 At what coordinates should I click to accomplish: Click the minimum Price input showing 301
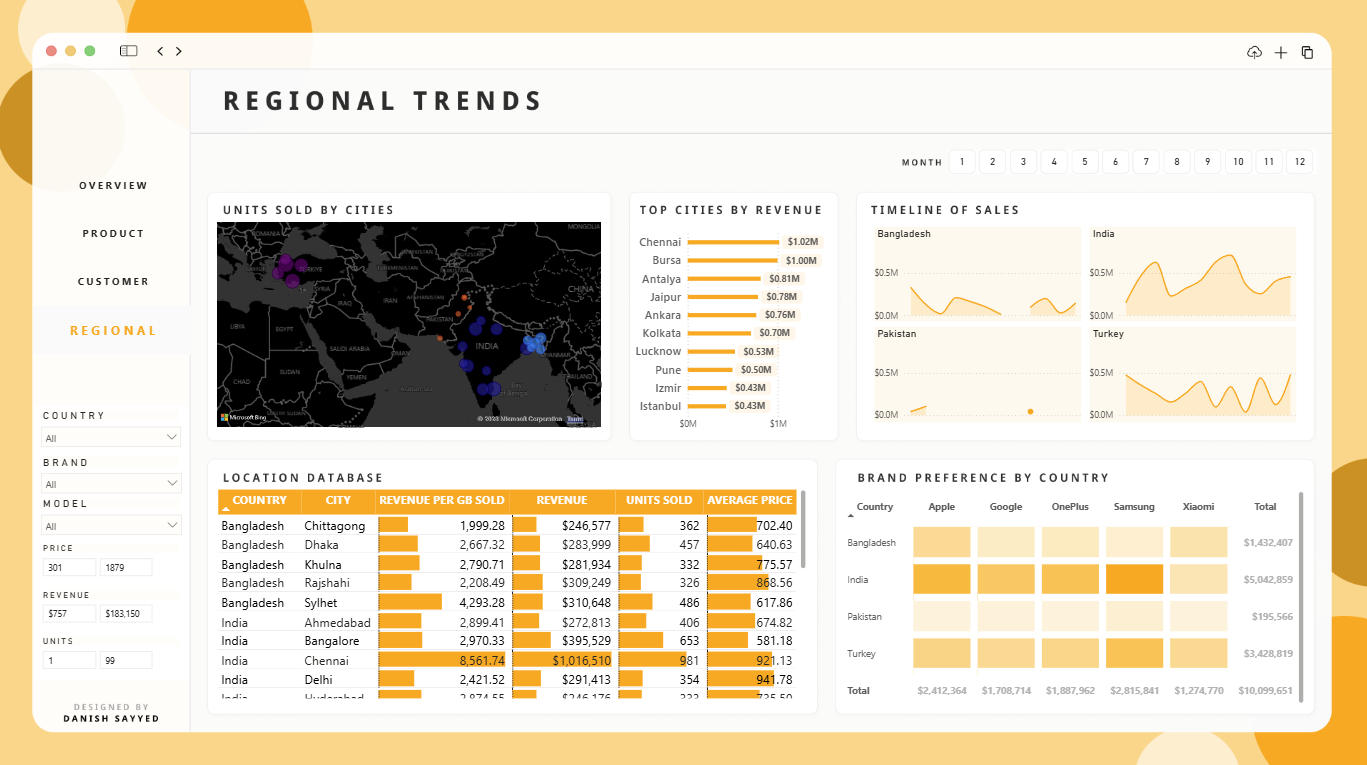click(x=69, y=568)
